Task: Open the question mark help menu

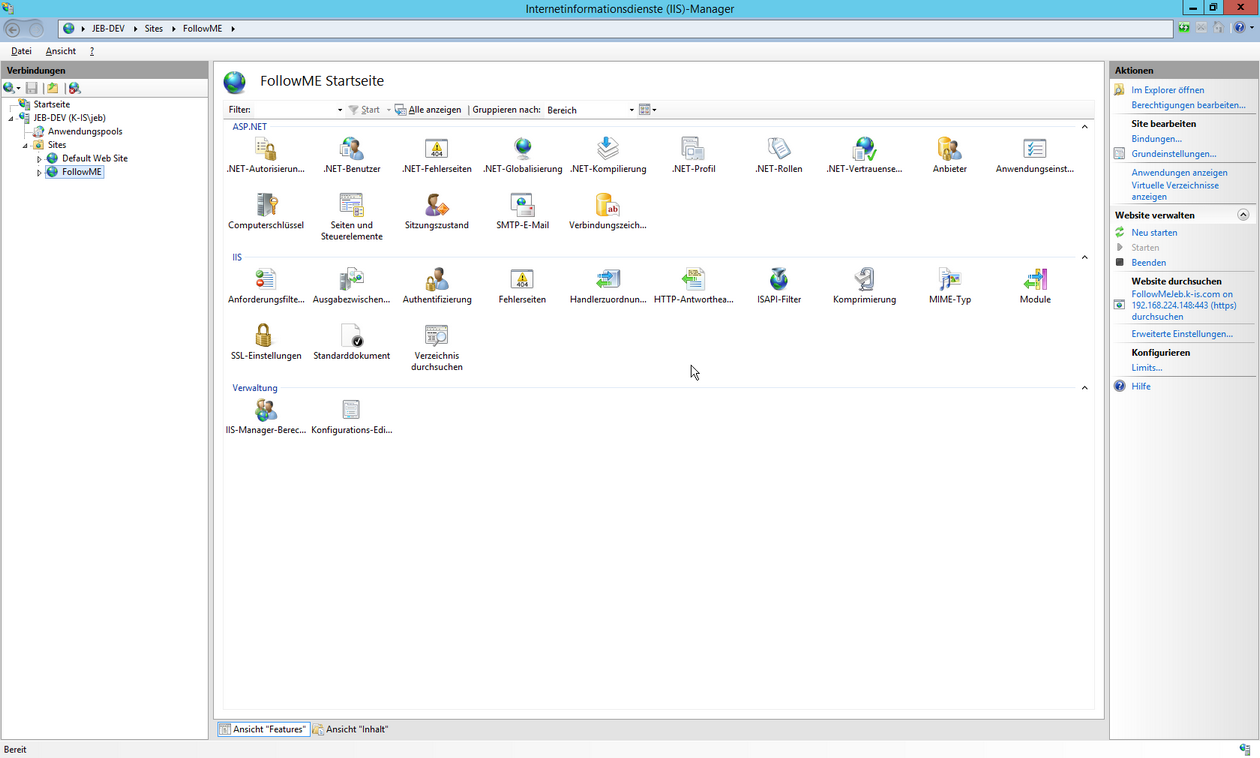Action: coord(92,51)
